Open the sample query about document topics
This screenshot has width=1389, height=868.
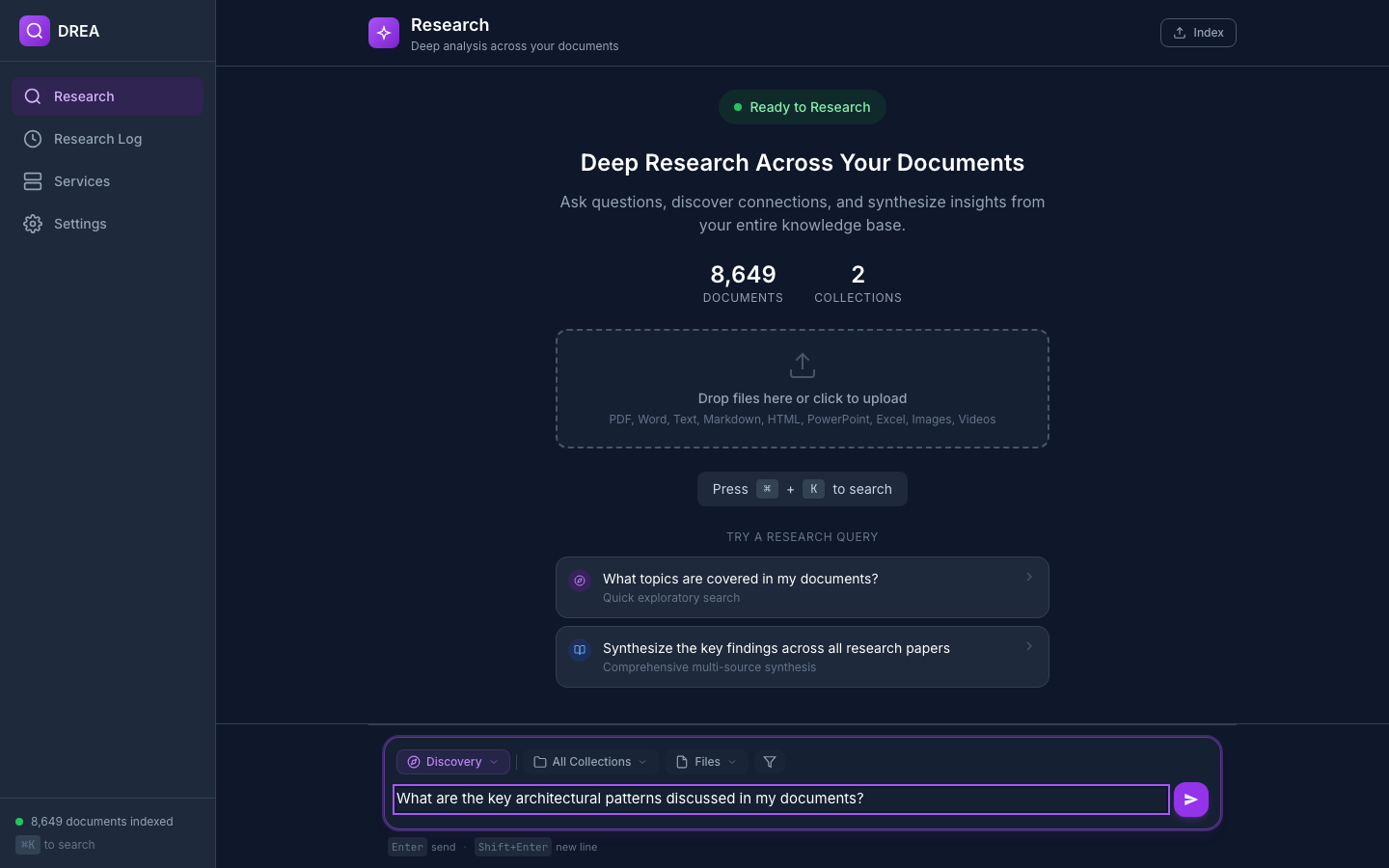(x=802, y=586)
